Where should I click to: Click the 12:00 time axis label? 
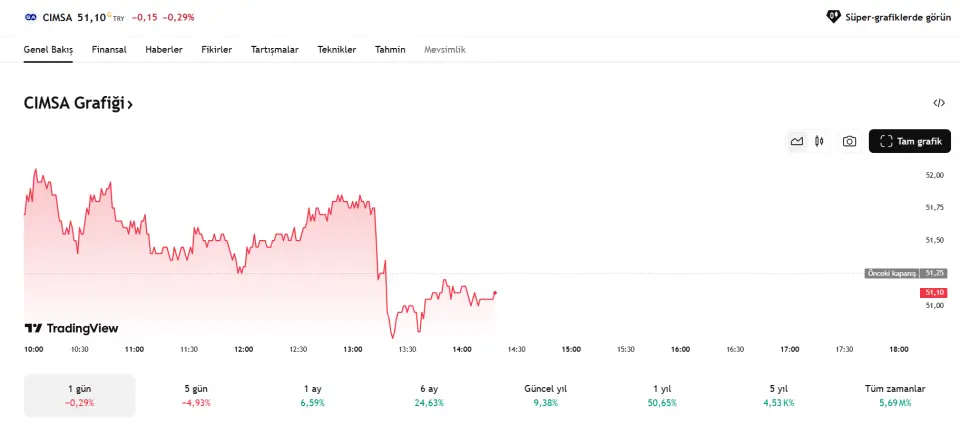244,350
